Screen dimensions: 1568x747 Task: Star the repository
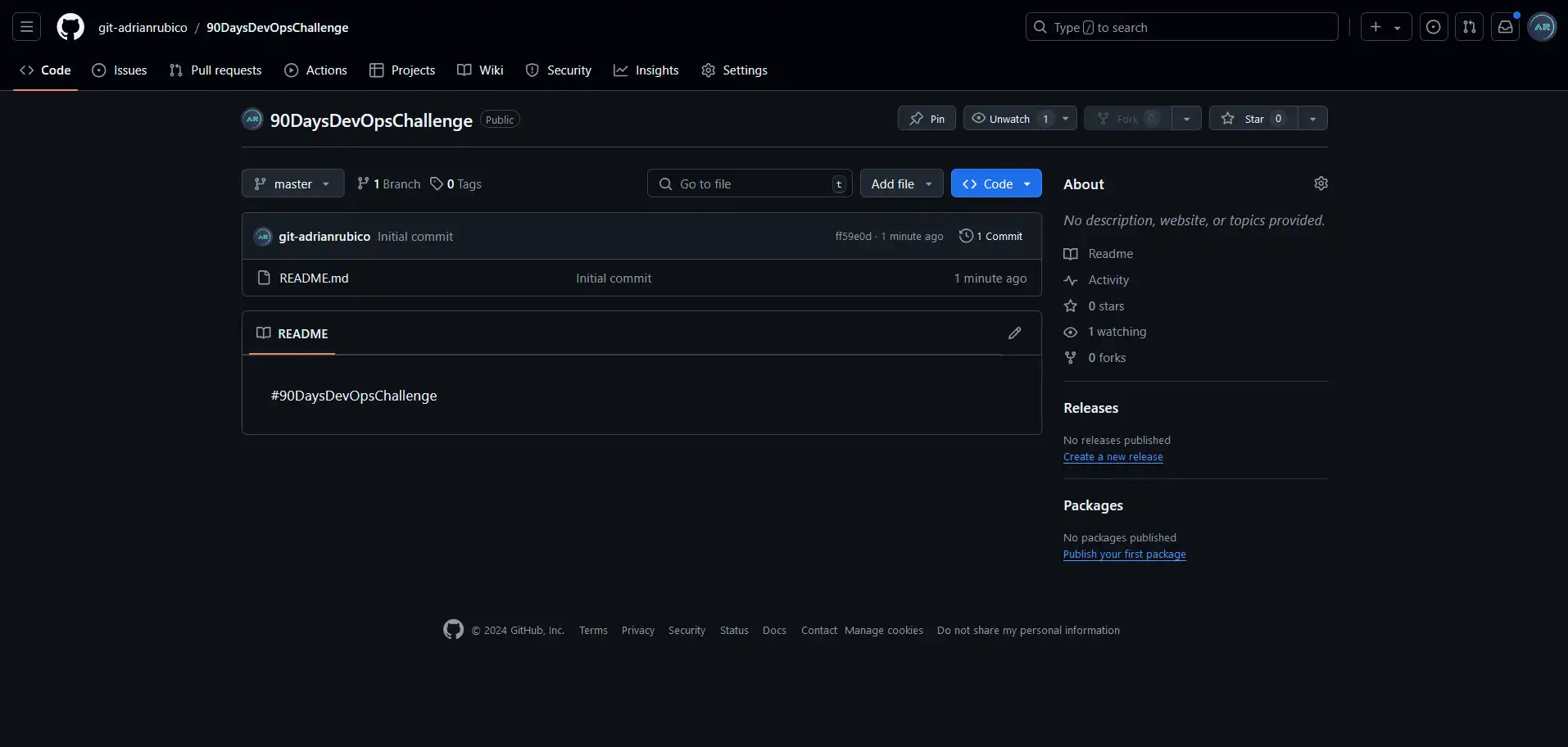[x=1253, y=119]
